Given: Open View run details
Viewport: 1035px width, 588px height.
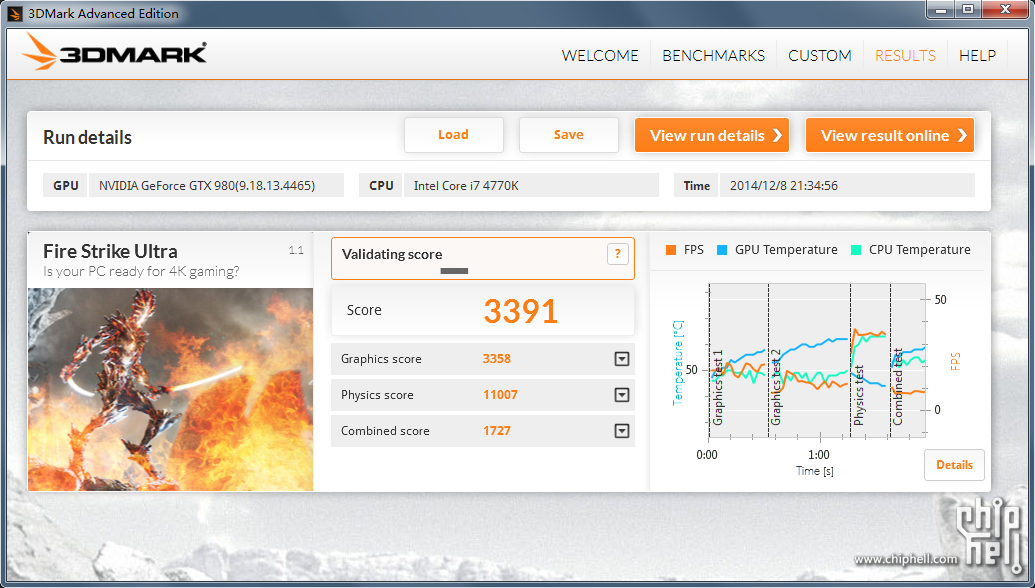Looking at the screenshot, I should tap(712, 135).
